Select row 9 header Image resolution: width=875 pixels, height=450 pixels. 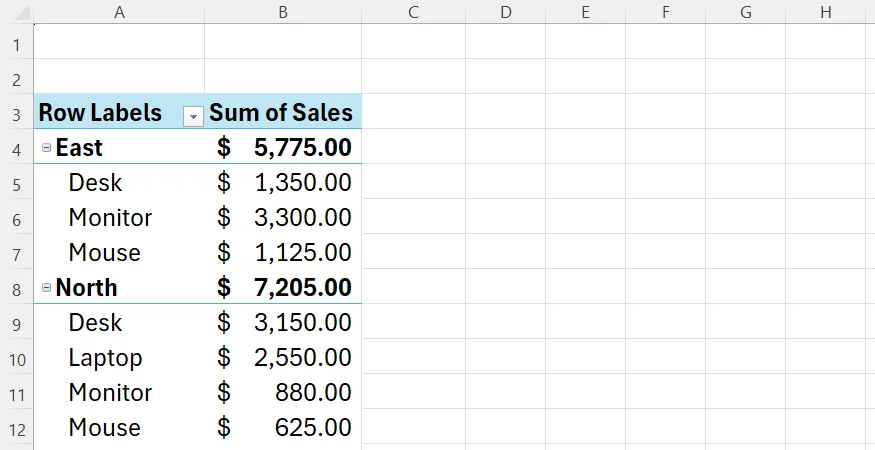tap(17, 322)
